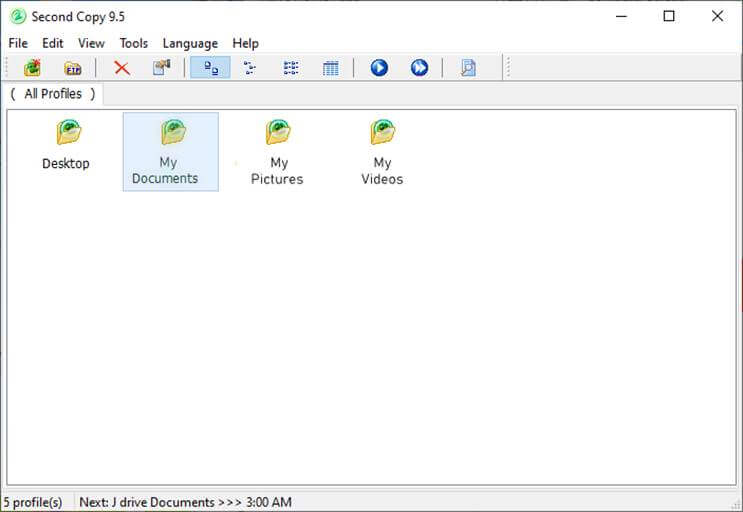Switch to small icons view
Screen dimensions: 743x512
pyautogui.click(x=250, y=68)
